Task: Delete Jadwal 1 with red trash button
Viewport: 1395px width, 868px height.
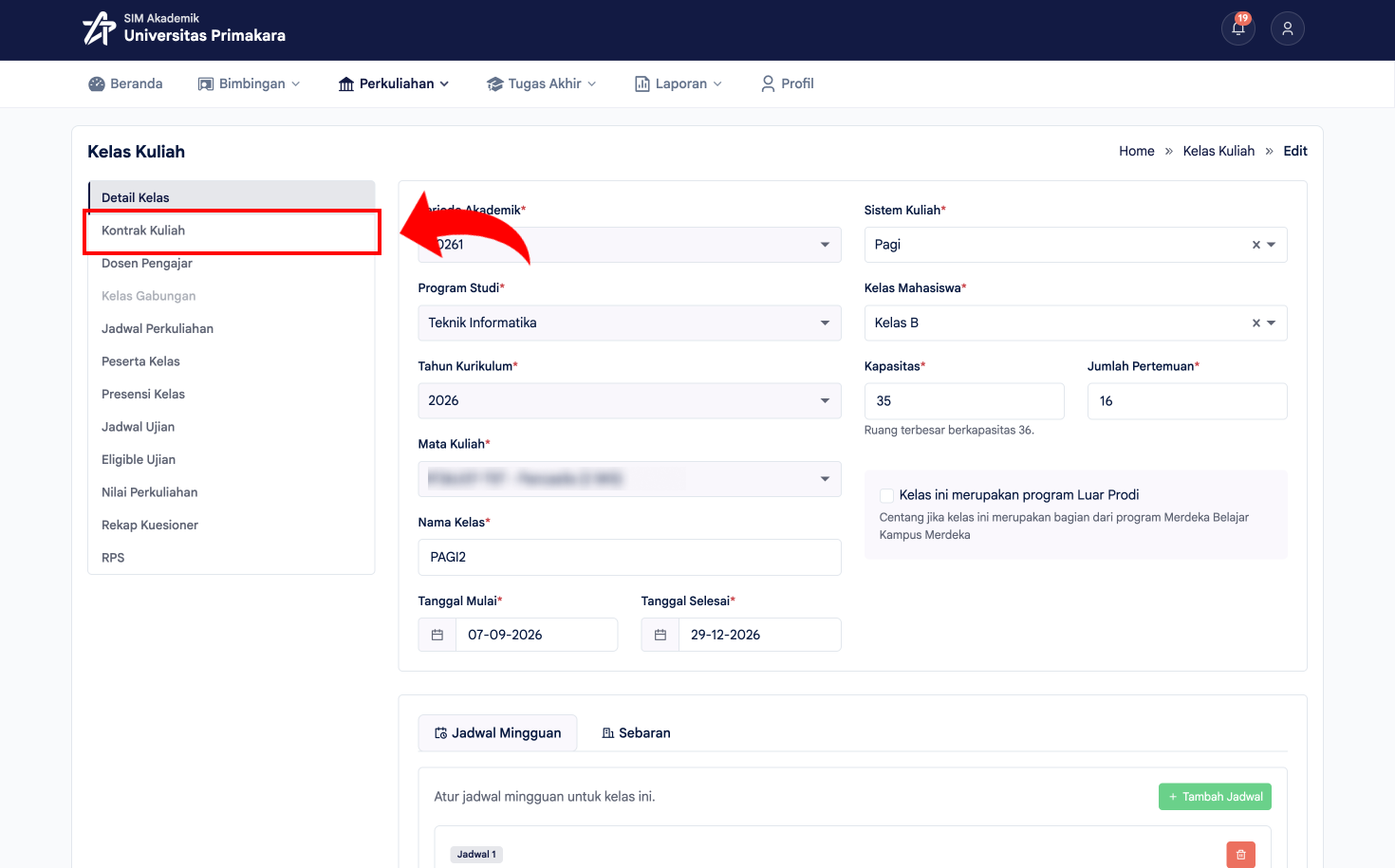Action: click(x=1240, y=855)
